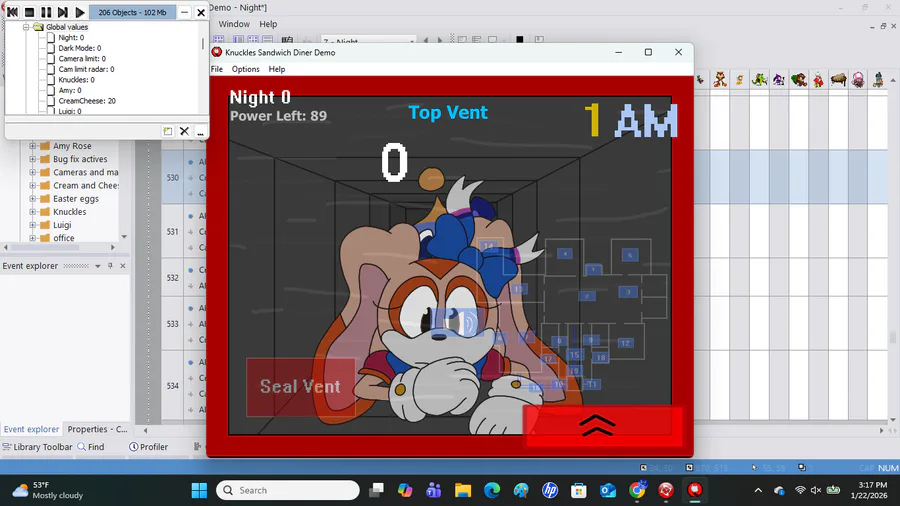Select event line 534
The width and height of the screenshot is (900, 506).
pyautogui.click(x=173, y=386)
